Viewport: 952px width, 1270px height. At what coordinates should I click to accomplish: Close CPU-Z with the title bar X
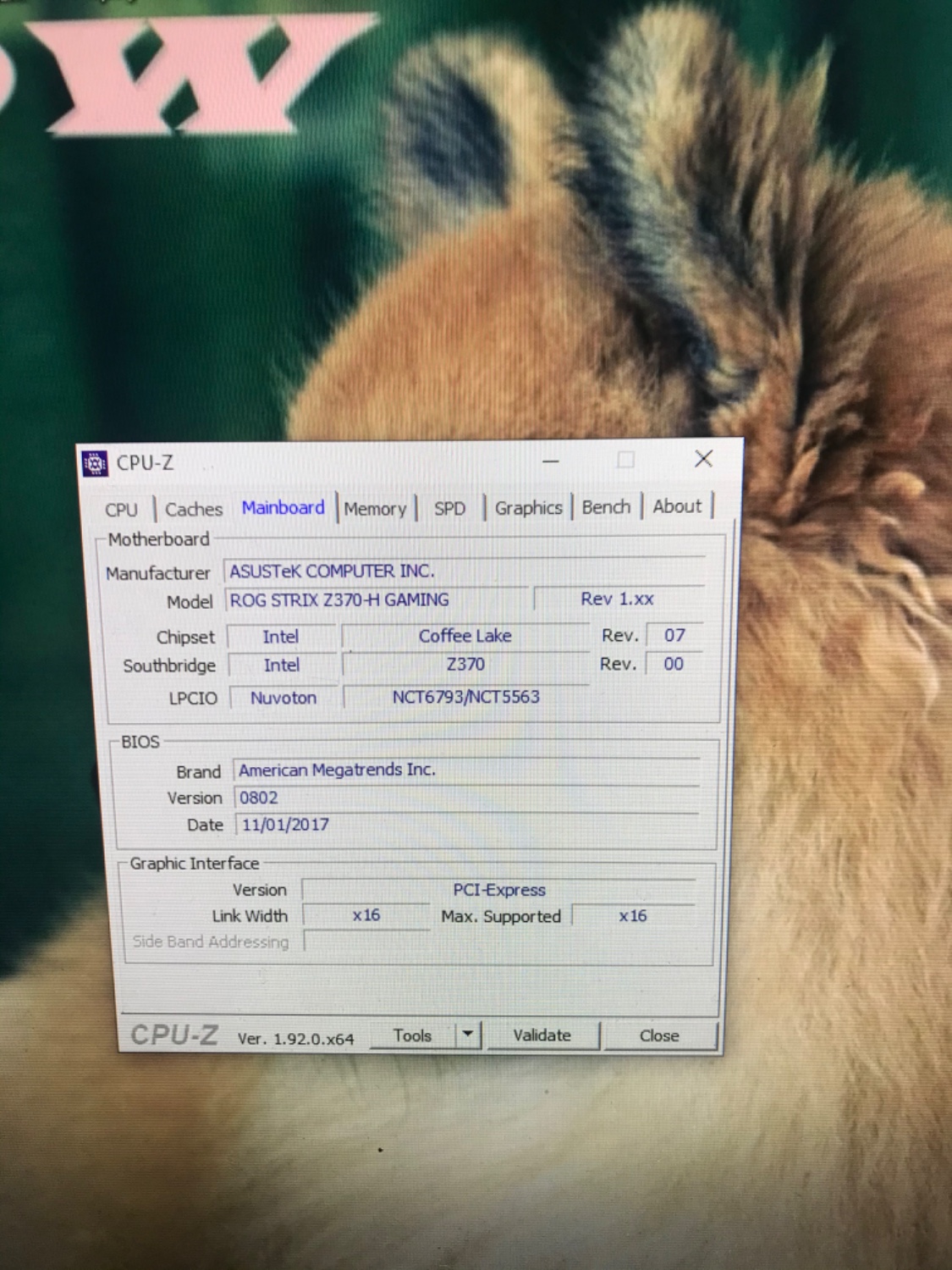(703, 459)
